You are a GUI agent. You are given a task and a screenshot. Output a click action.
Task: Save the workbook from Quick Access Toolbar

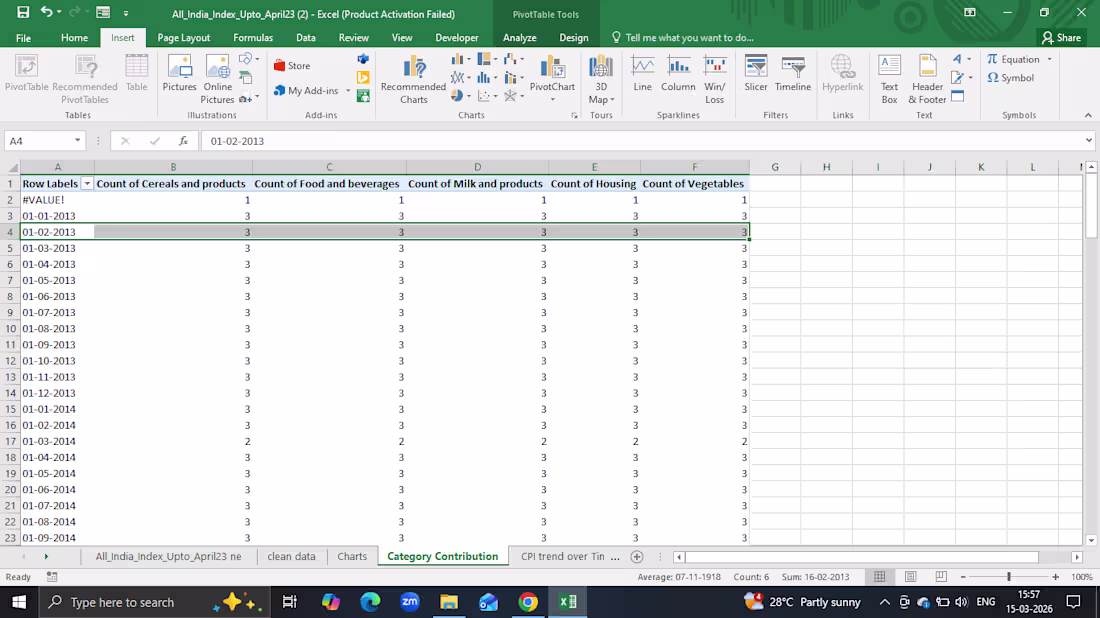pos(23,13)
